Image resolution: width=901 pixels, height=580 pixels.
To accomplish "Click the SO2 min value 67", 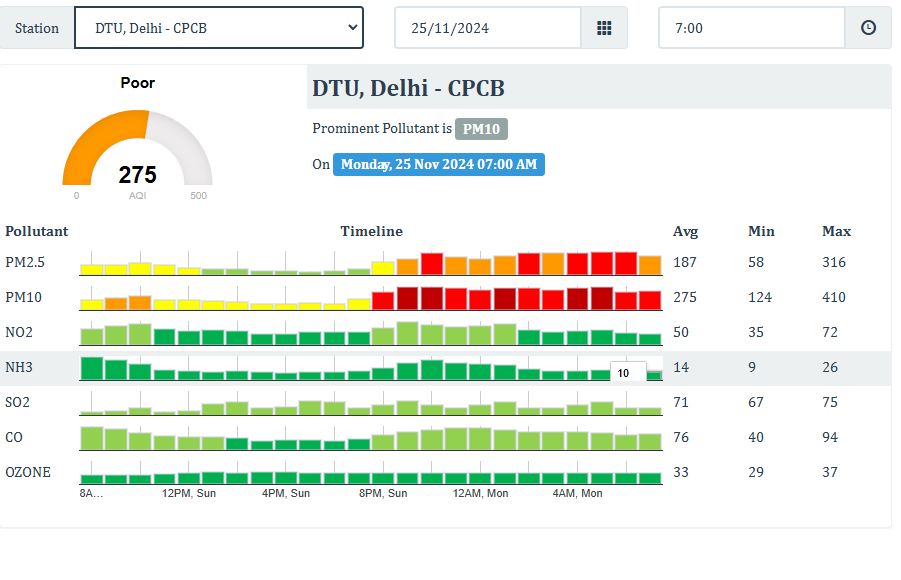I will (x=756, y=402).
